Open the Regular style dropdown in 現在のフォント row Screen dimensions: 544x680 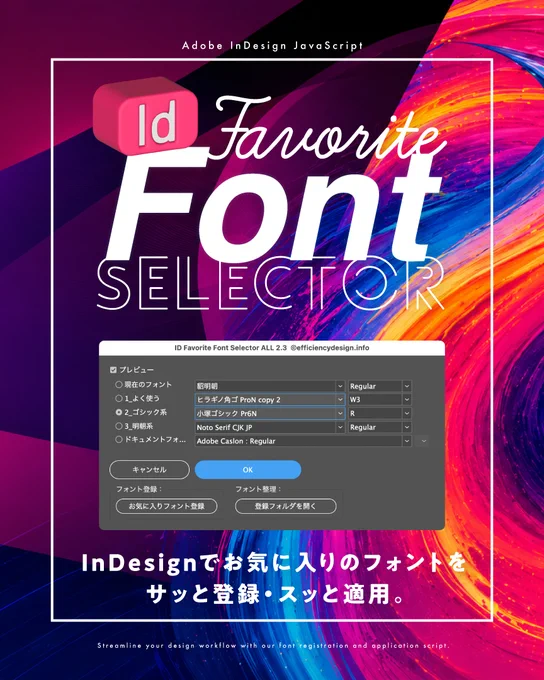click(380, 386)
